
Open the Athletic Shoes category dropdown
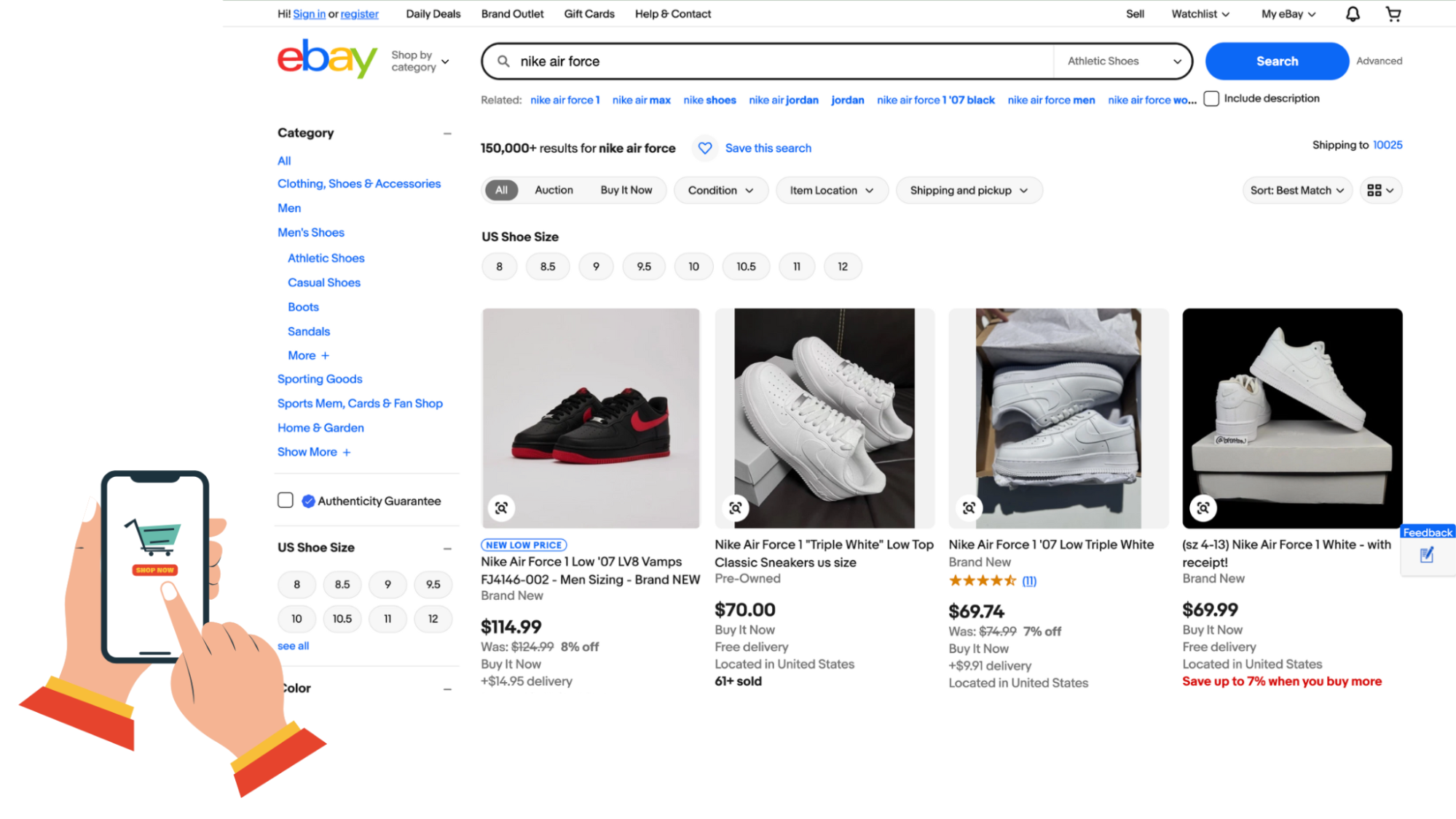click(1123, 61)
